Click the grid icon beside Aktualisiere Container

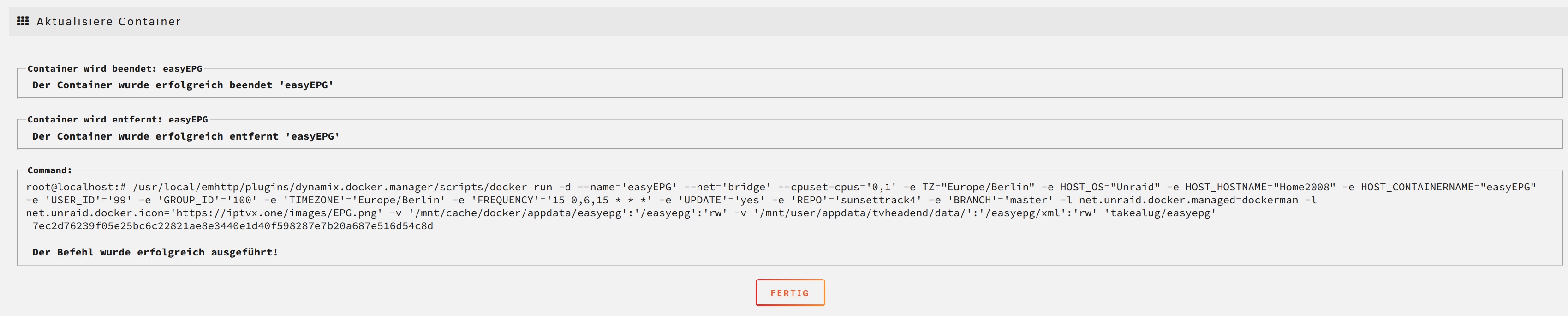tap(23, 21)
